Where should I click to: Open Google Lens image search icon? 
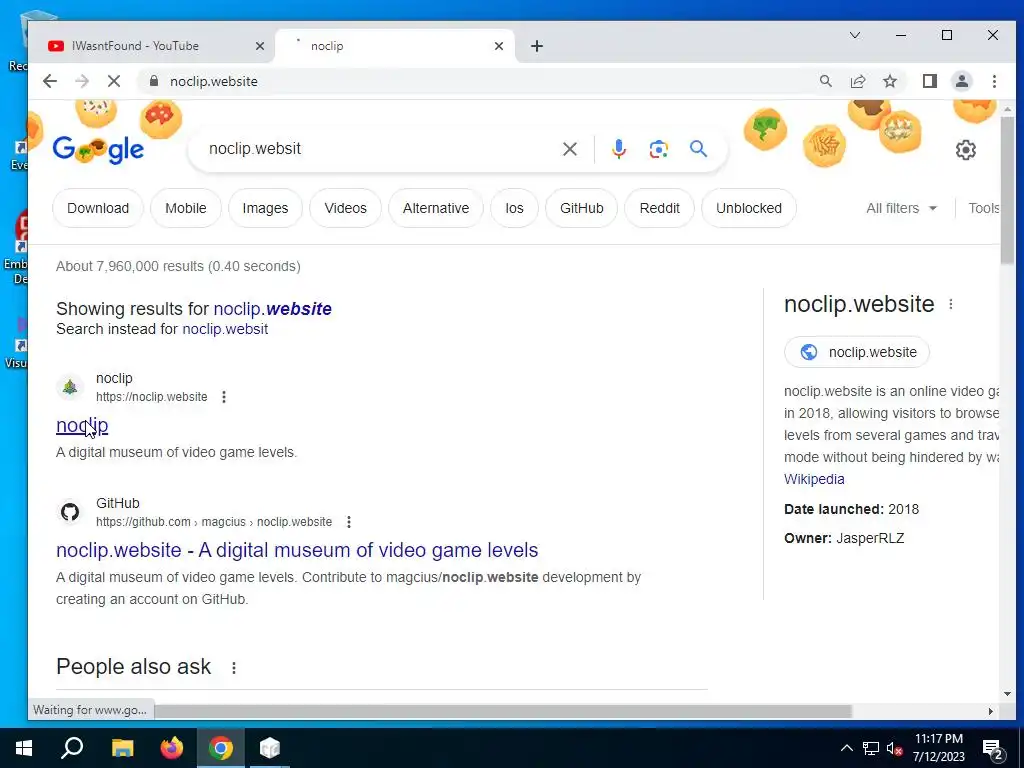(x=658, y=150)
